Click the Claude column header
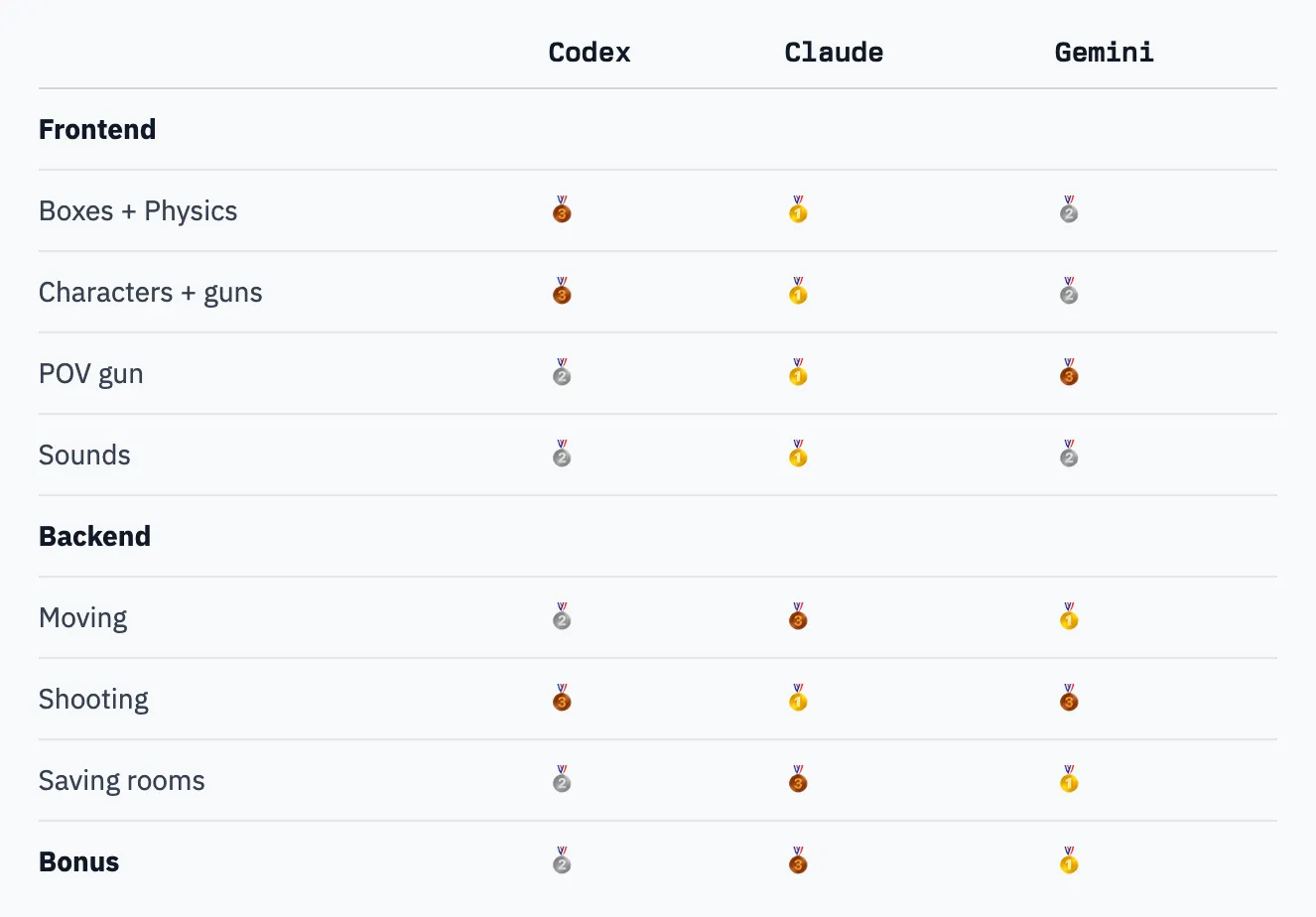 834,53
